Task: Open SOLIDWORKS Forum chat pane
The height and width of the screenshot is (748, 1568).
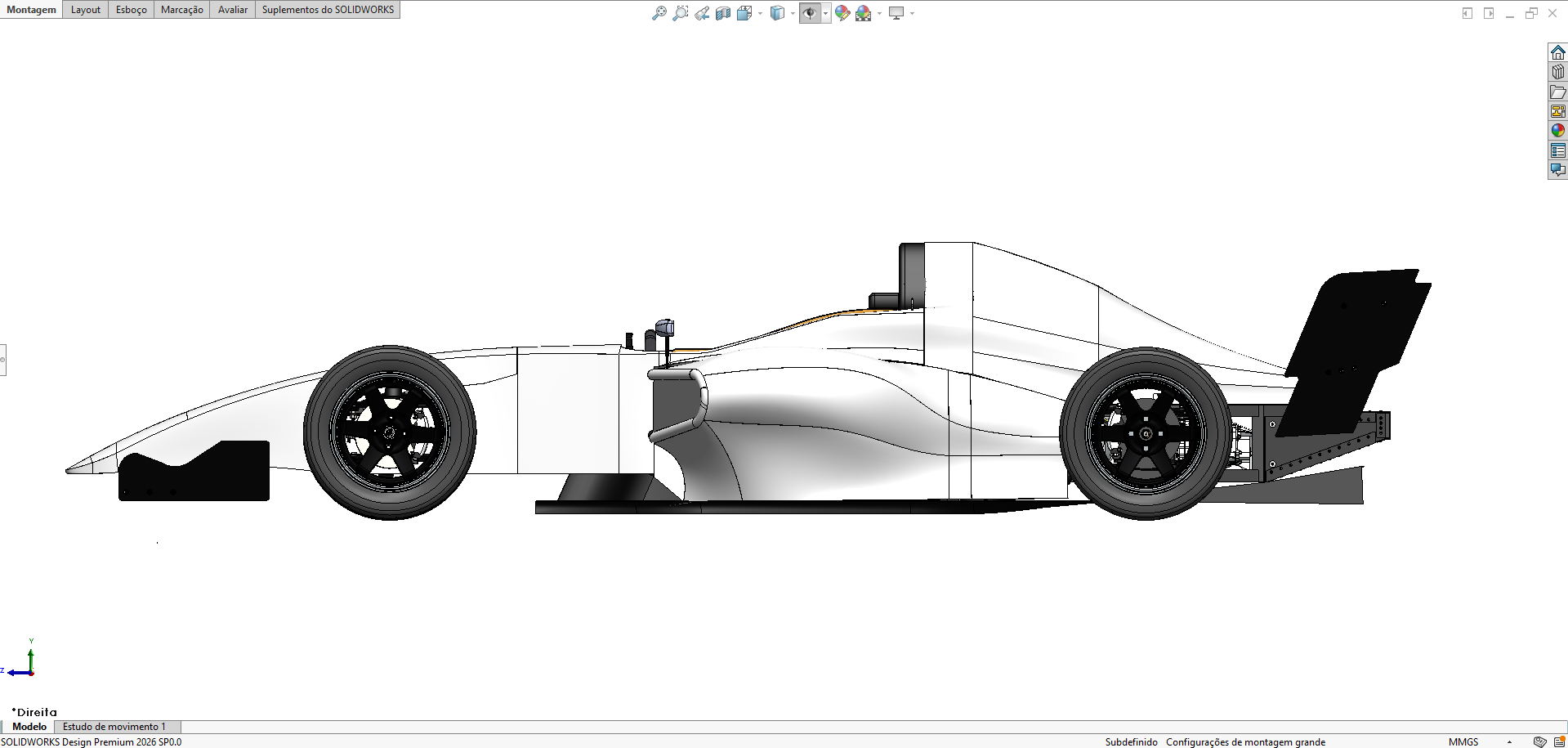Action: (1558, 170)
